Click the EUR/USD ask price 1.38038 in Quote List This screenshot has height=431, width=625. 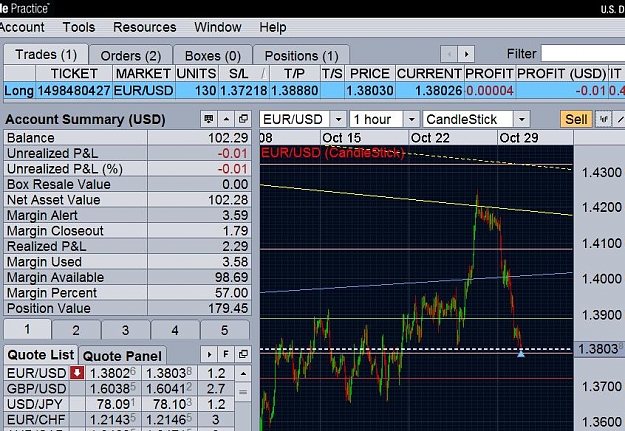click(169, 373)
